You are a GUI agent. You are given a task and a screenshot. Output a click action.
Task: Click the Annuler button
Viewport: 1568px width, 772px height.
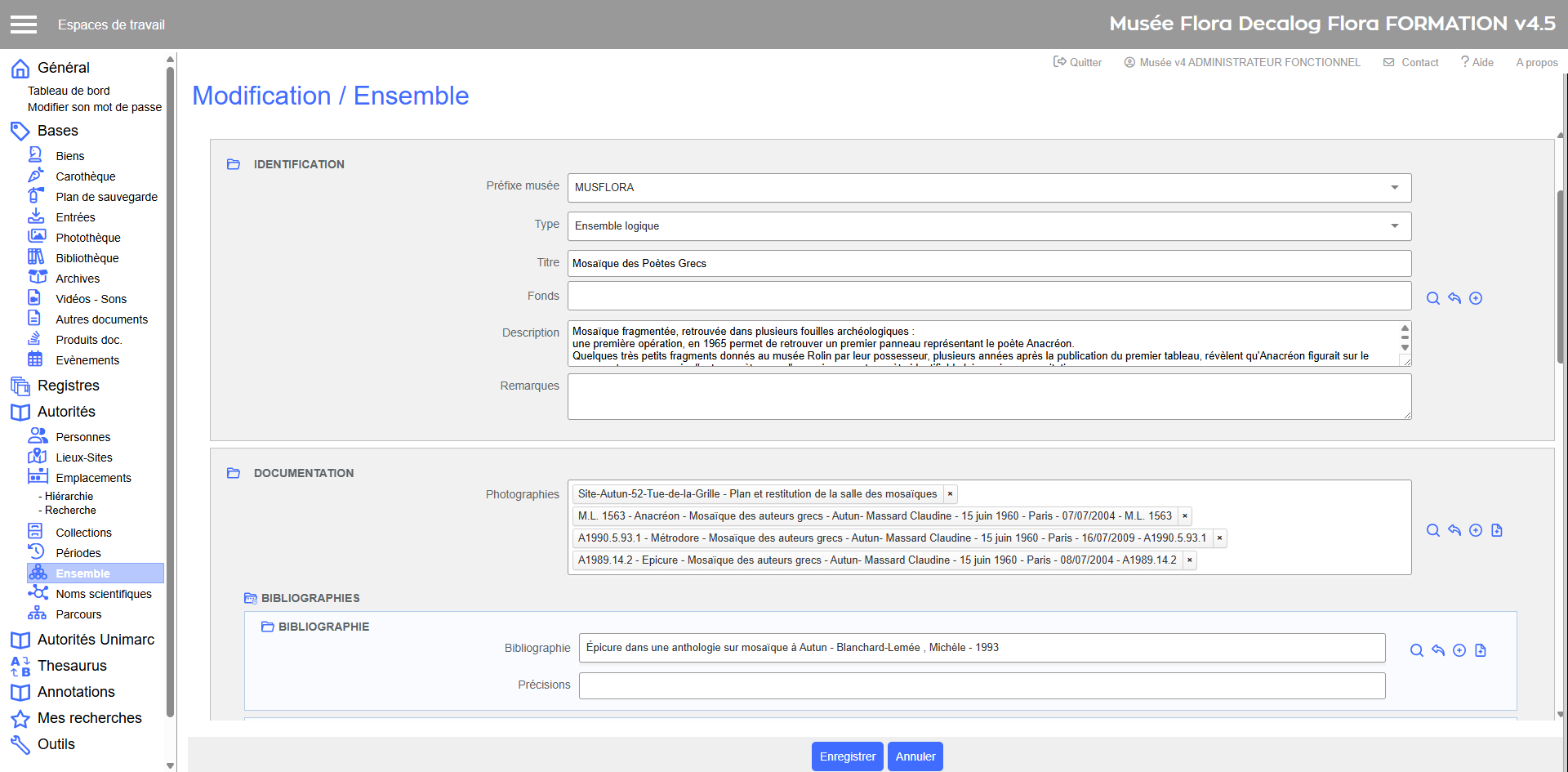pyautogui.click(x=915, y=756)
